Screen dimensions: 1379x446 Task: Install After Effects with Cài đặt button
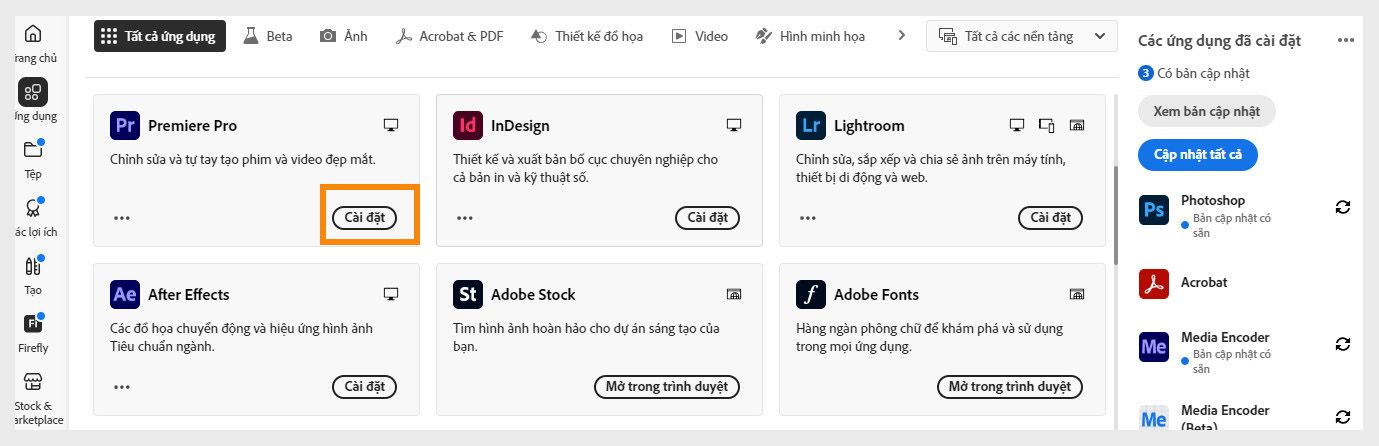[x=364, y=386]
